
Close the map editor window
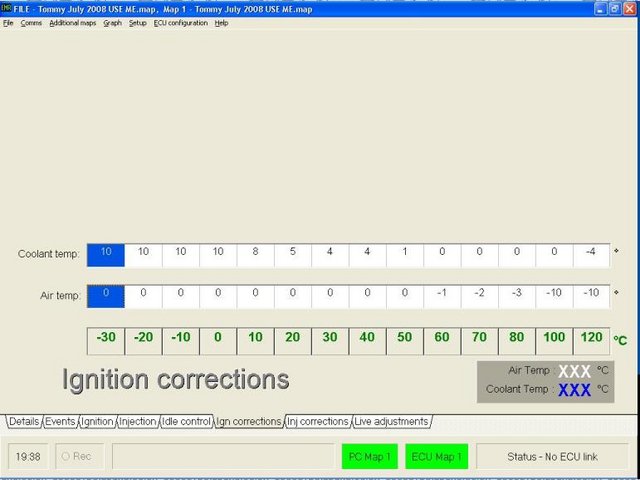click(629, 9)
